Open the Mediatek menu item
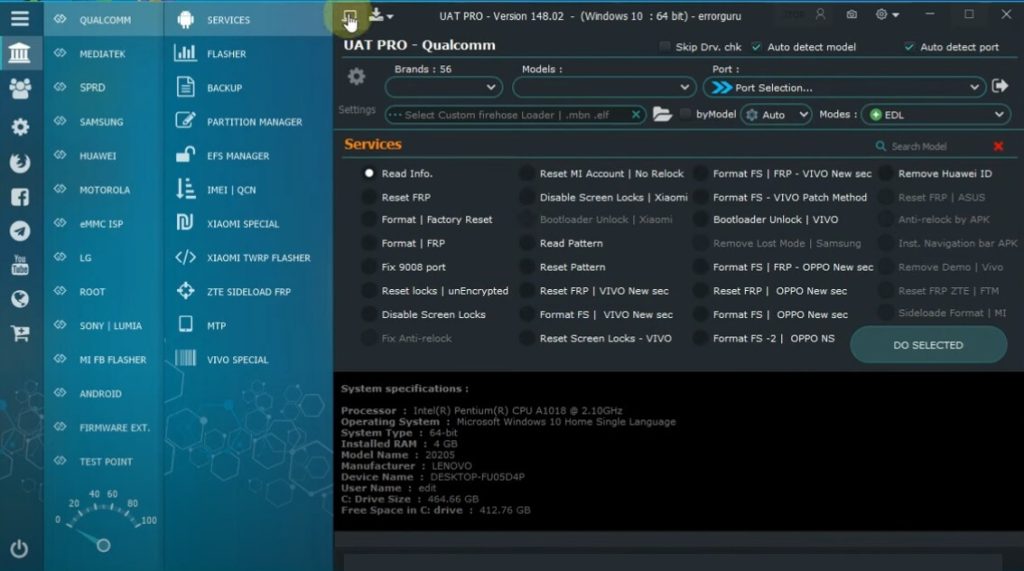The width and height of the screenshot is (1024, 571). coord(103,54)
